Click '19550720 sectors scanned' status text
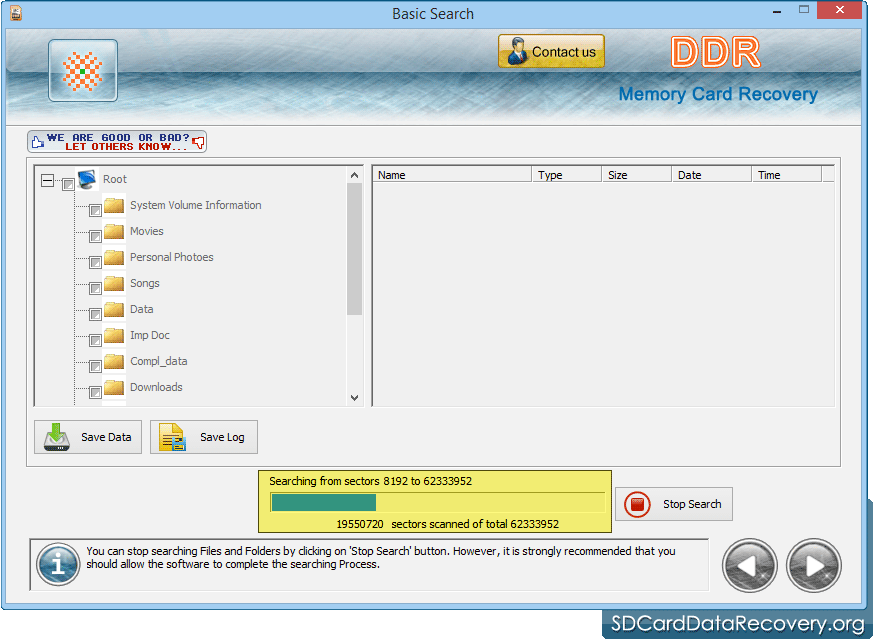Viewport: 873px width, 639px height. point(447,524)
